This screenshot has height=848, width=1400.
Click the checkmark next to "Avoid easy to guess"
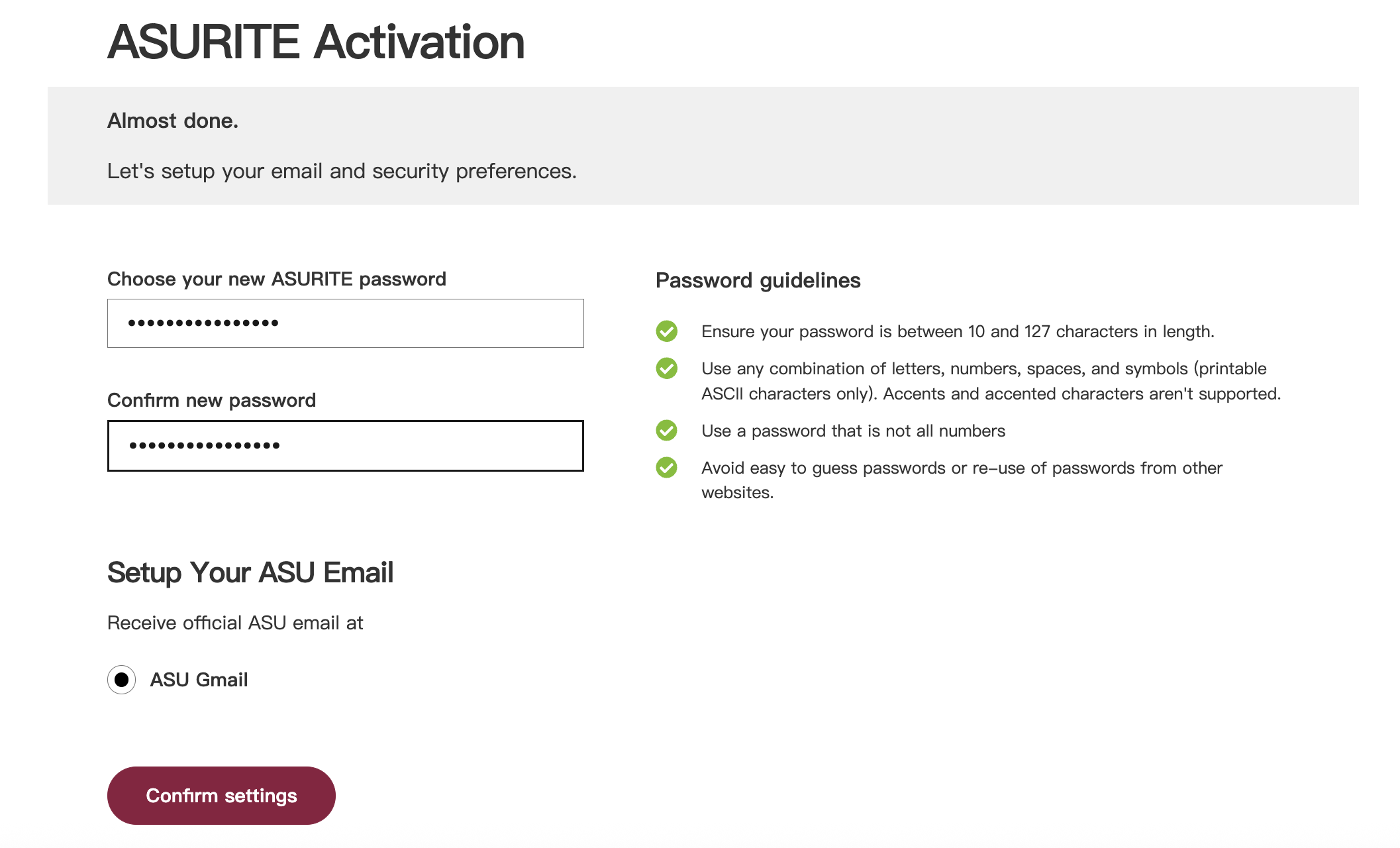pos(666,468)
